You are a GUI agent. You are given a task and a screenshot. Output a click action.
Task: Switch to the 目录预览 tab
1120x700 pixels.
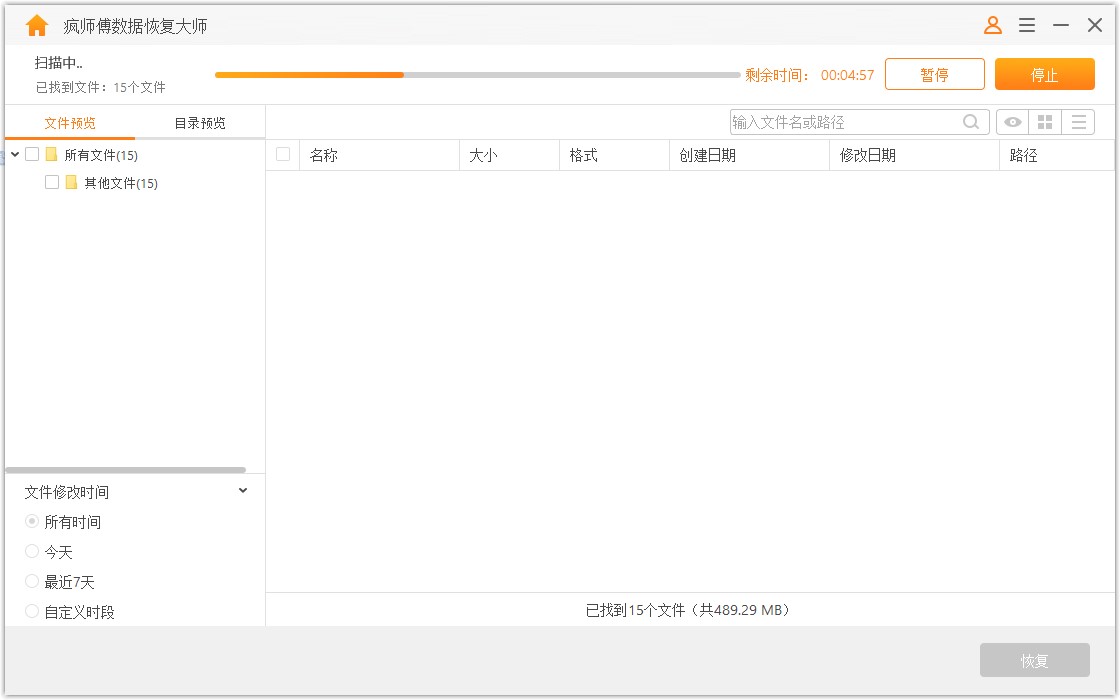click(x=200, y=123)
